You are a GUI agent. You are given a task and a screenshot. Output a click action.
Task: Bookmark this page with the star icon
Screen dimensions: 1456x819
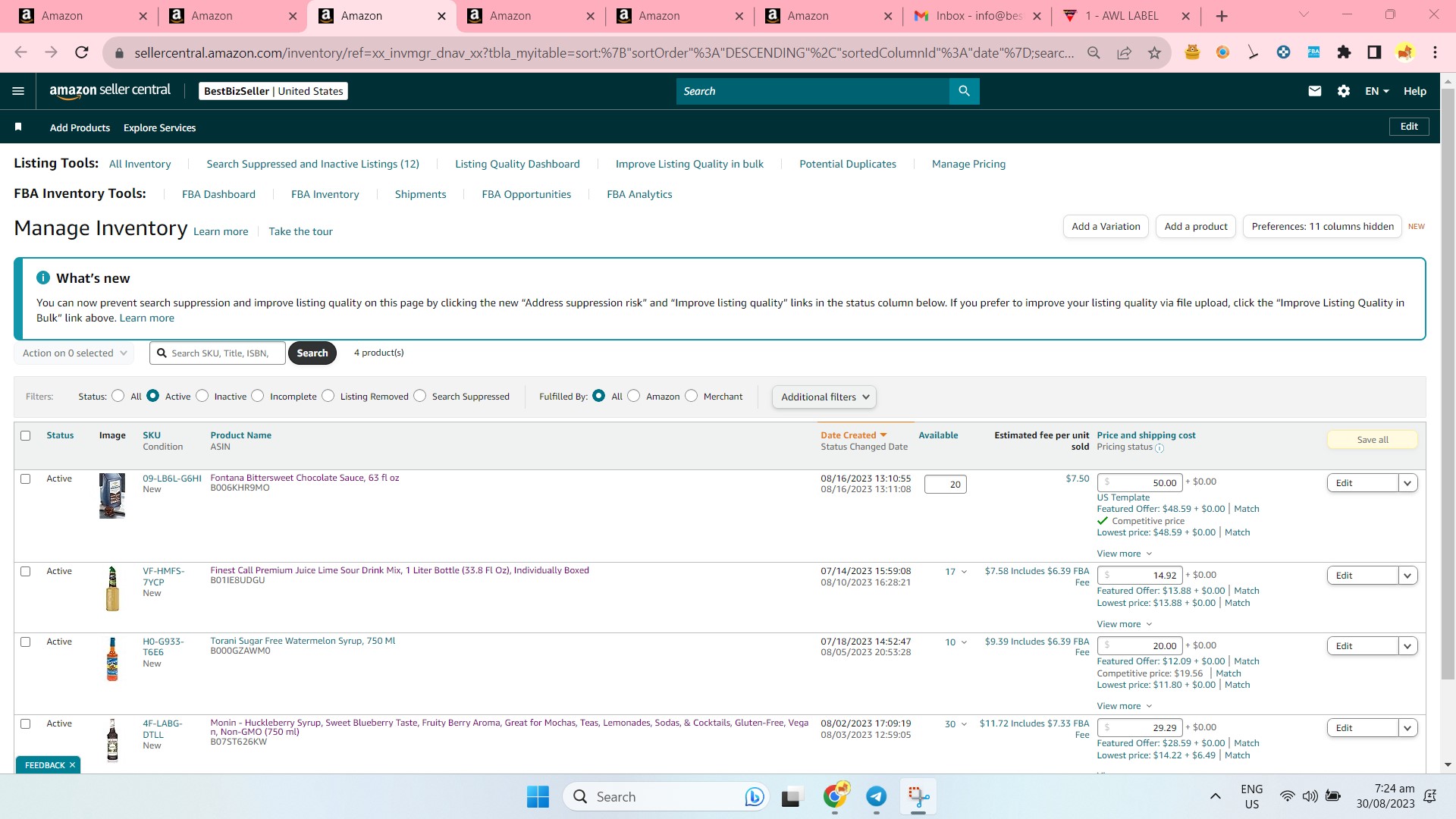click(x=1154, y=52)
